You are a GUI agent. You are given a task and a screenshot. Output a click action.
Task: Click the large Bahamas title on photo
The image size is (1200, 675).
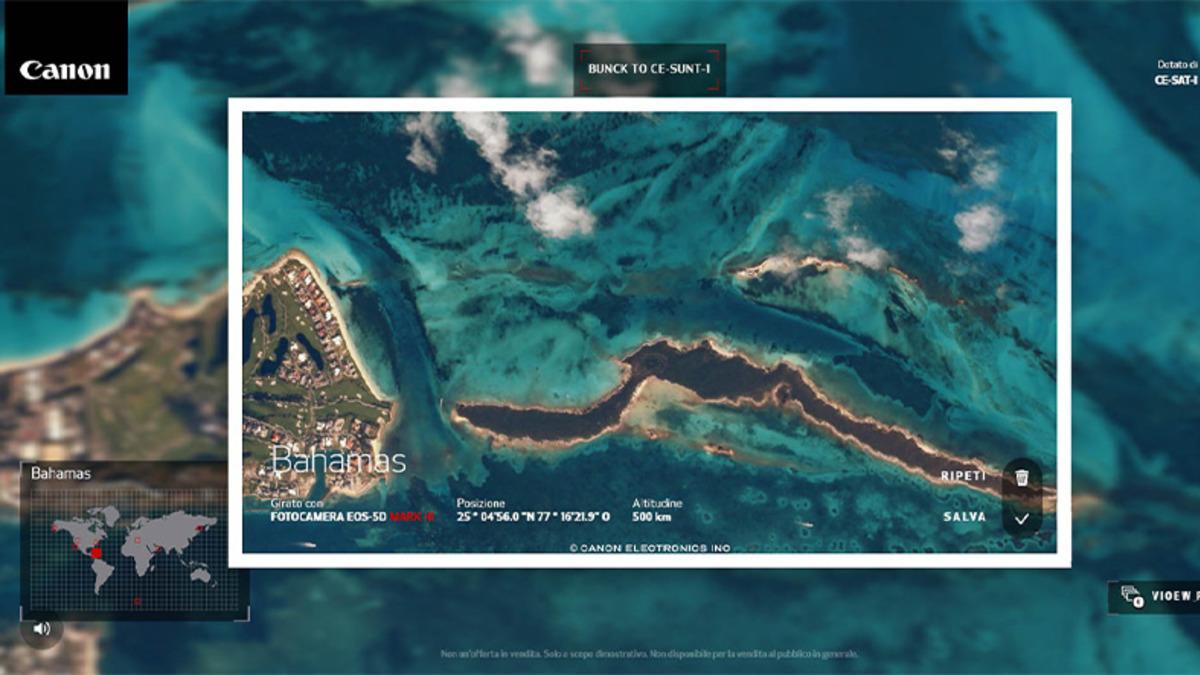[x=338, y=461]
